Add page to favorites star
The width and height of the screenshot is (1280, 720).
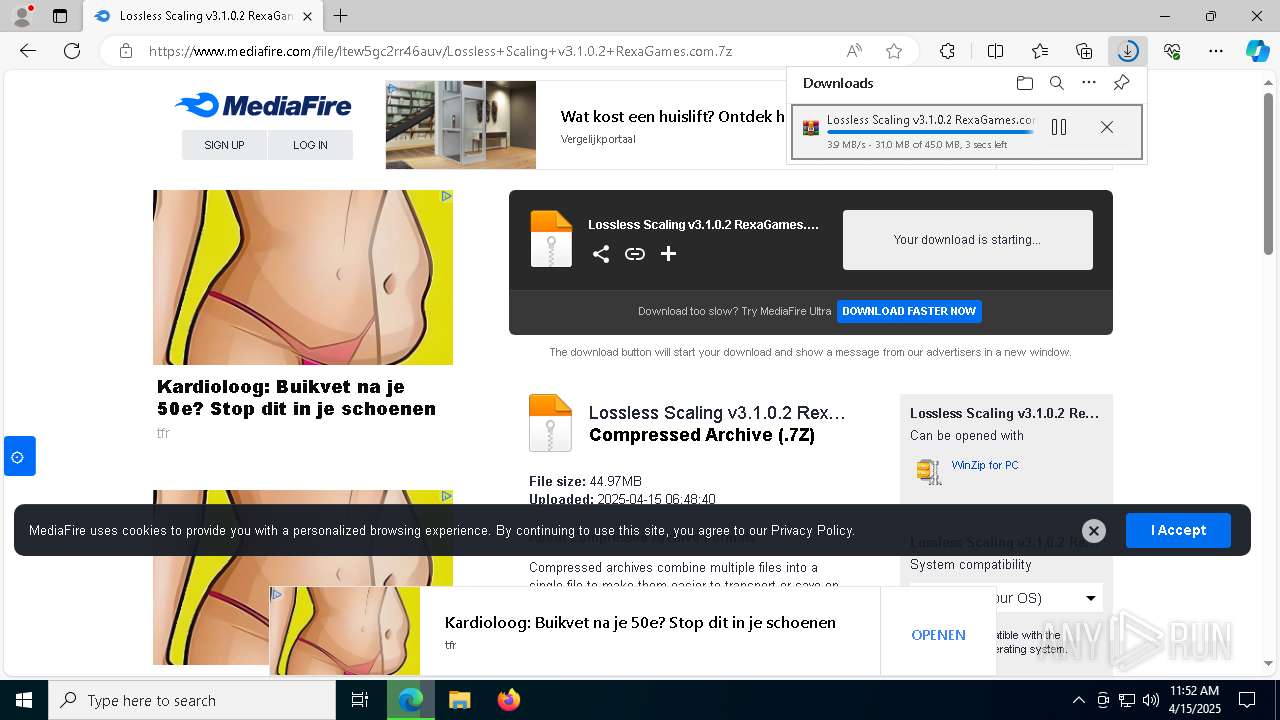(894, 51)
